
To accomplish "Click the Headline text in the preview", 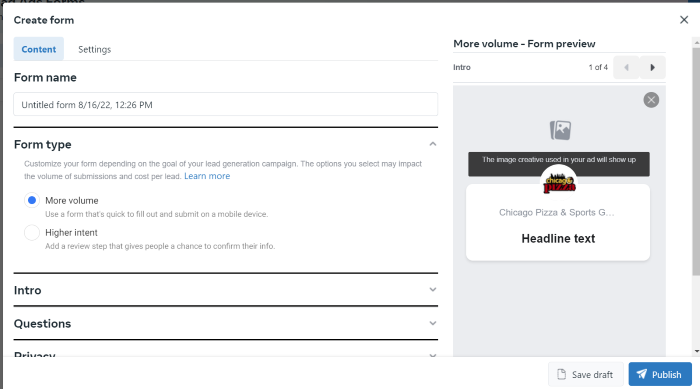I will pyautogui.click(x=558, y=238).
